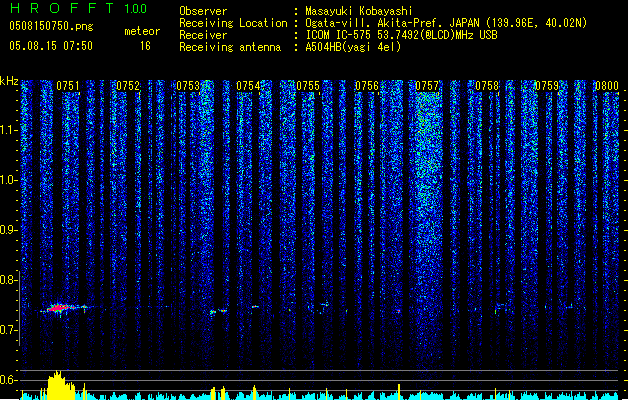Click the 0800 time marker

[607, 86]
